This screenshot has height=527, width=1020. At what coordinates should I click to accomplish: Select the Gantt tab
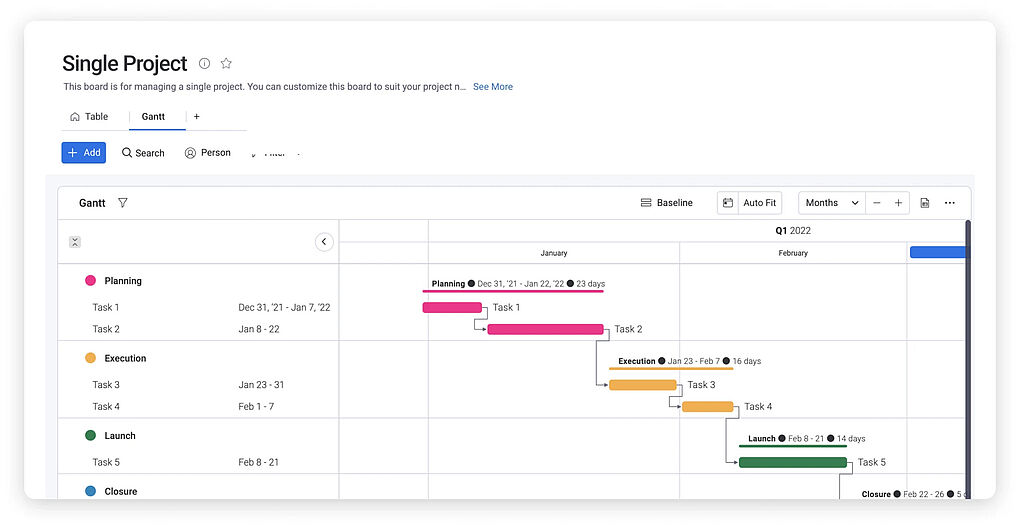(x=153, y=117)
